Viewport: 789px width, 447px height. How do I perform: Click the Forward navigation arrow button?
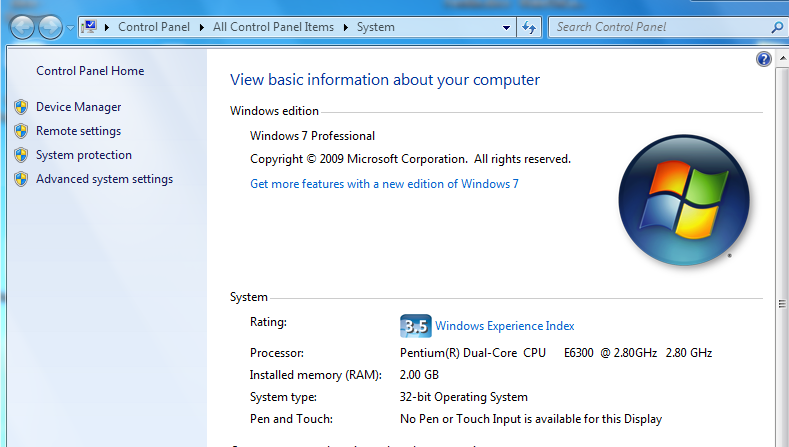click(49, 27)
